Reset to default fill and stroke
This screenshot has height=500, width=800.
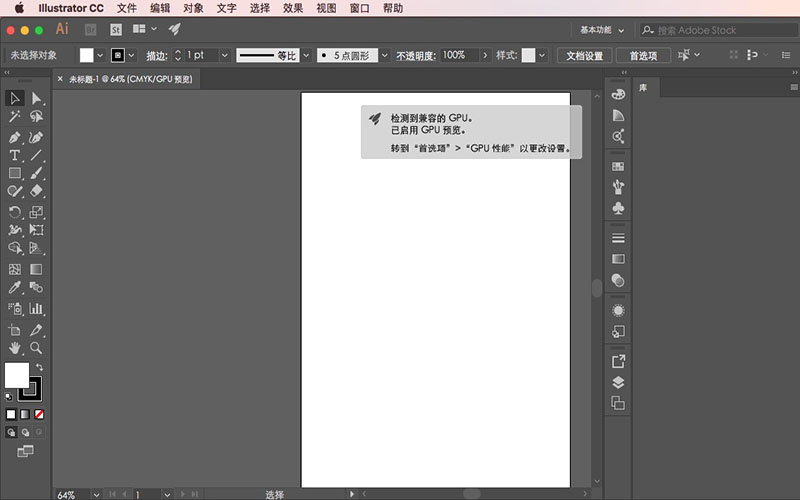click(x=9, y=396)
